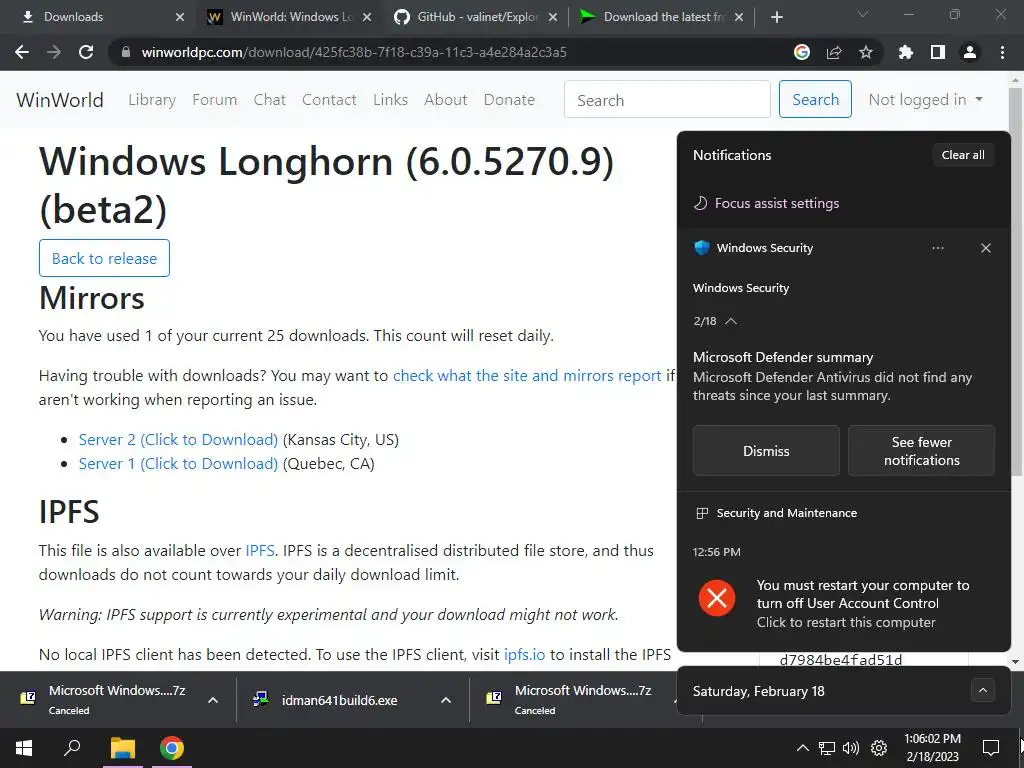Expand the 'Not logged in' dropdown
This screenshot has width=1024, height=768.
click(x=925, y=100)
